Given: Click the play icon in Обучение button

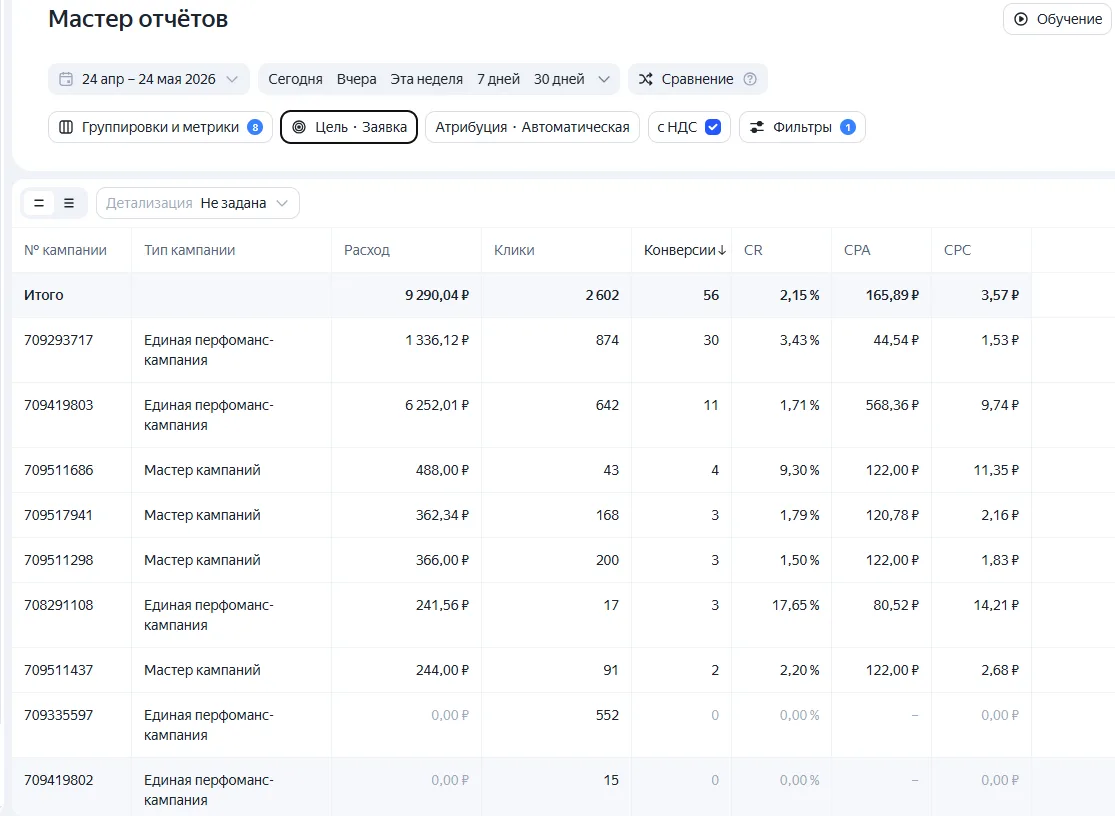Looking at the screenshot, I should point(1020,19).
